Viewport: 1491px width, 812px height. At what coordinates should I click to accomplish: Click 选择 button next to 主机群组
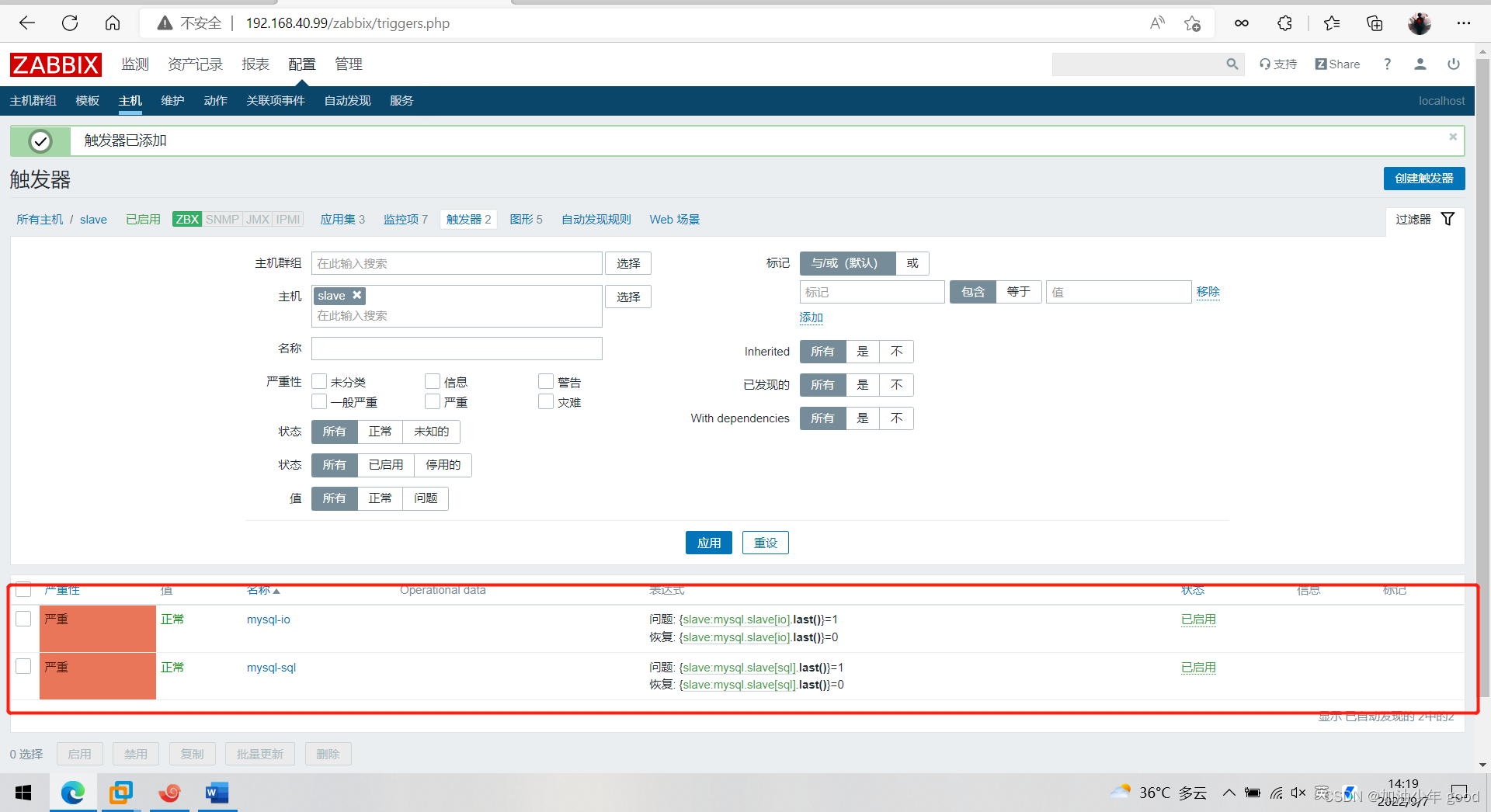pos(628,263)
